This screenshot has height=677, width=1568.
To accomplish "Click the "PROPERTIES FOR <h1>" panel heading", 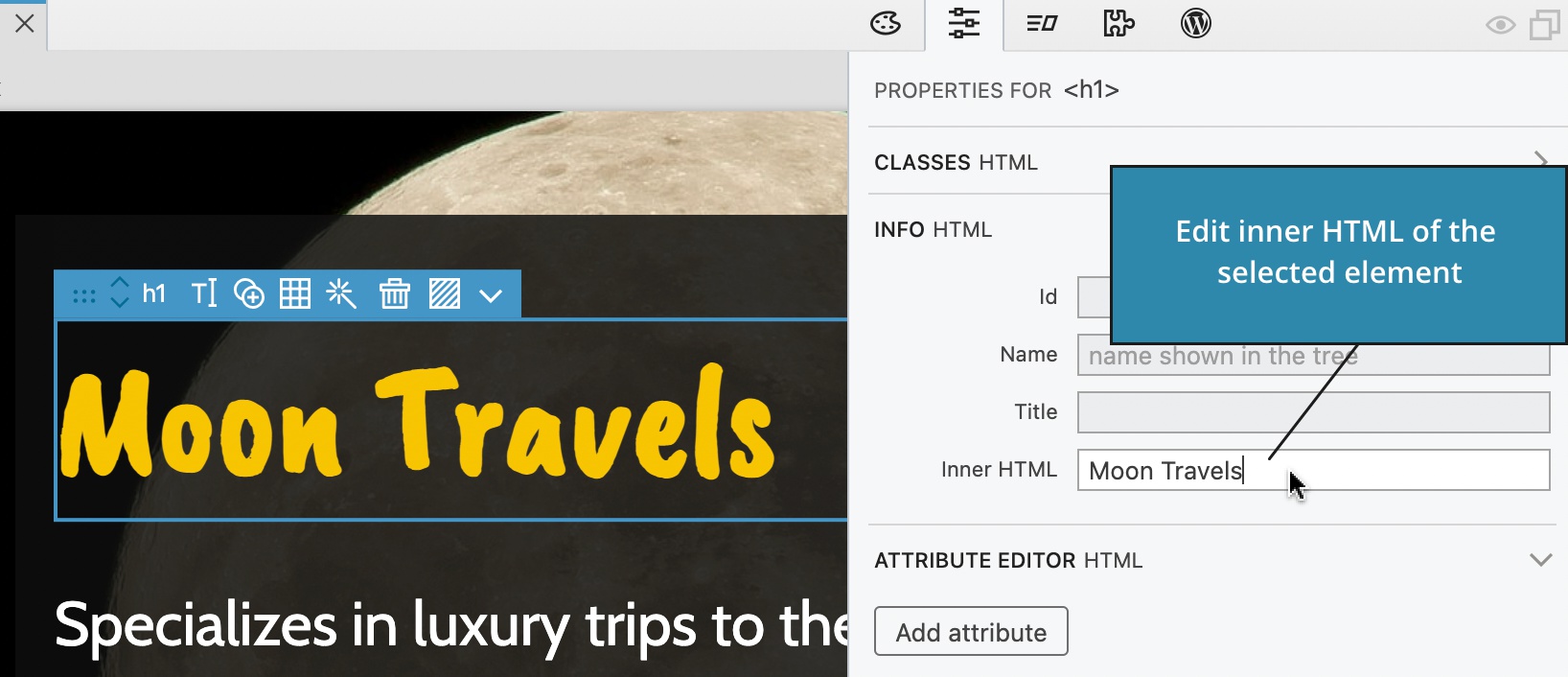I will click(997, 90).
